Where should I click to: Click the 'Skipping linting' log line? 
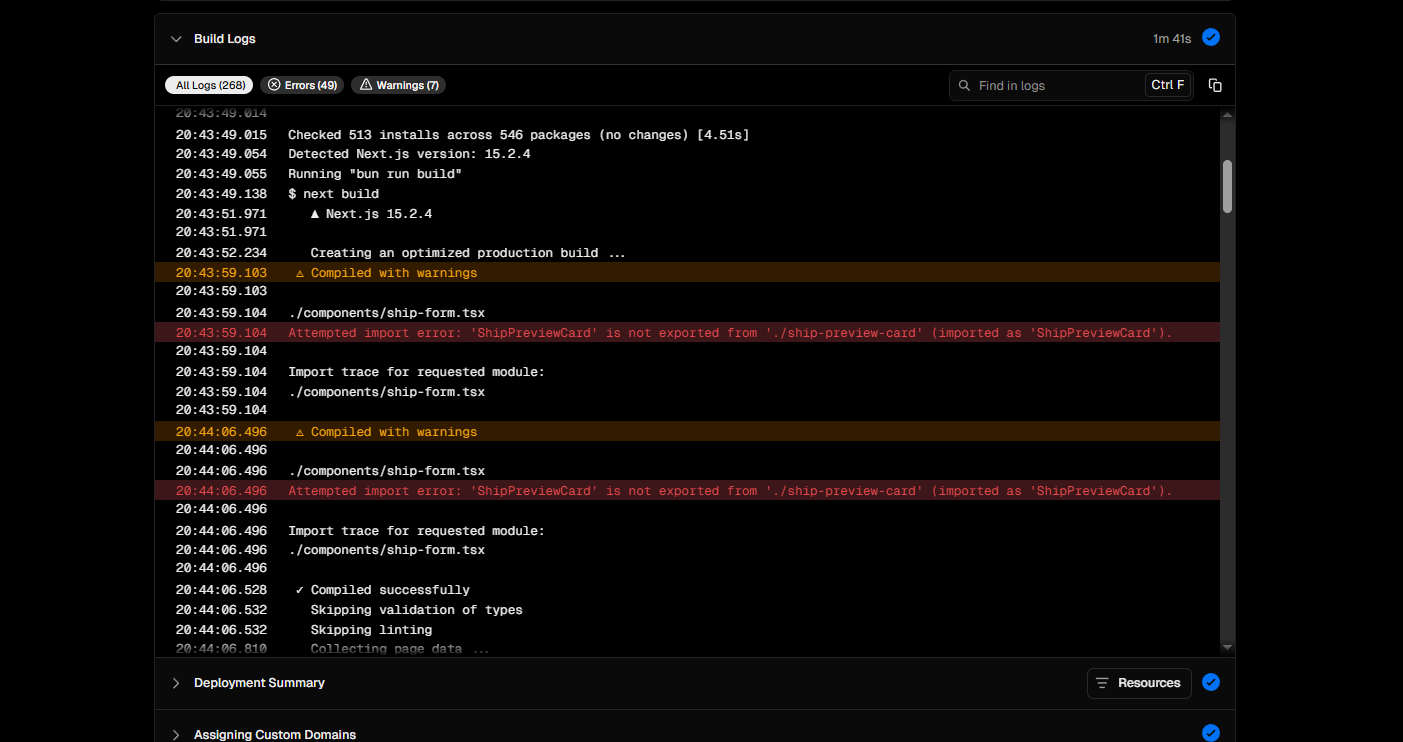coord(687,630)
